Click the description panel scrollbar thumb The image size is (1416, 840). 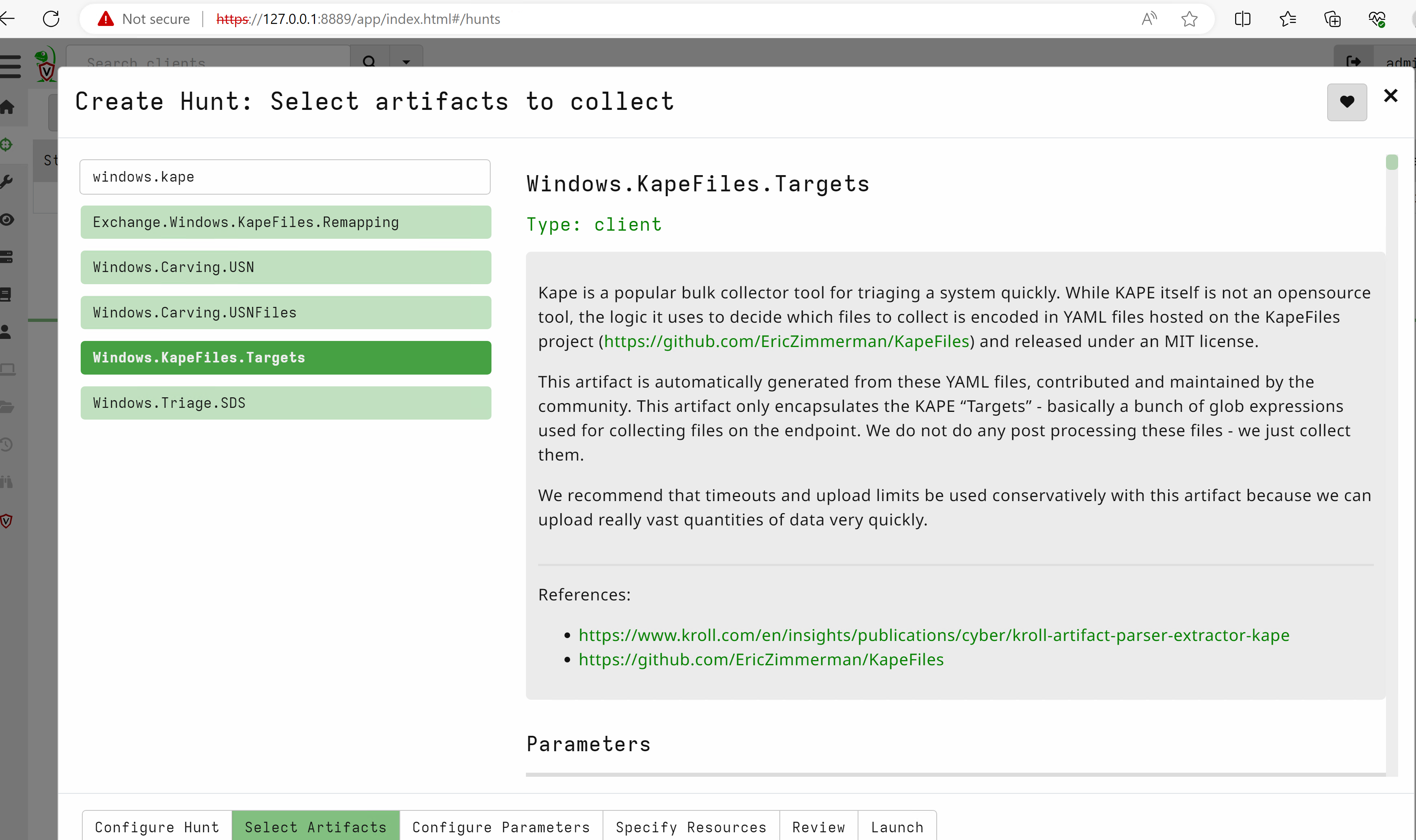pyautogui.click(x=1391, y=162)
